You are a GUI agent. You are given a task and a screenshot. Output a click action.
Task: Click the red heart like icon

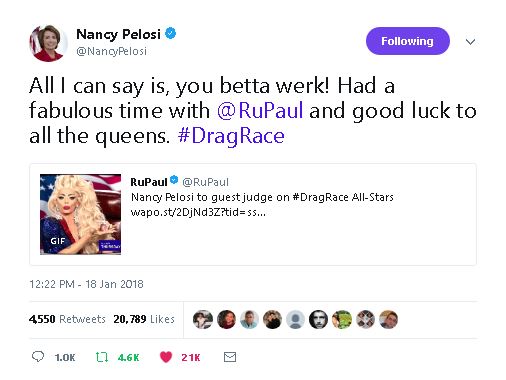(166, 357)
